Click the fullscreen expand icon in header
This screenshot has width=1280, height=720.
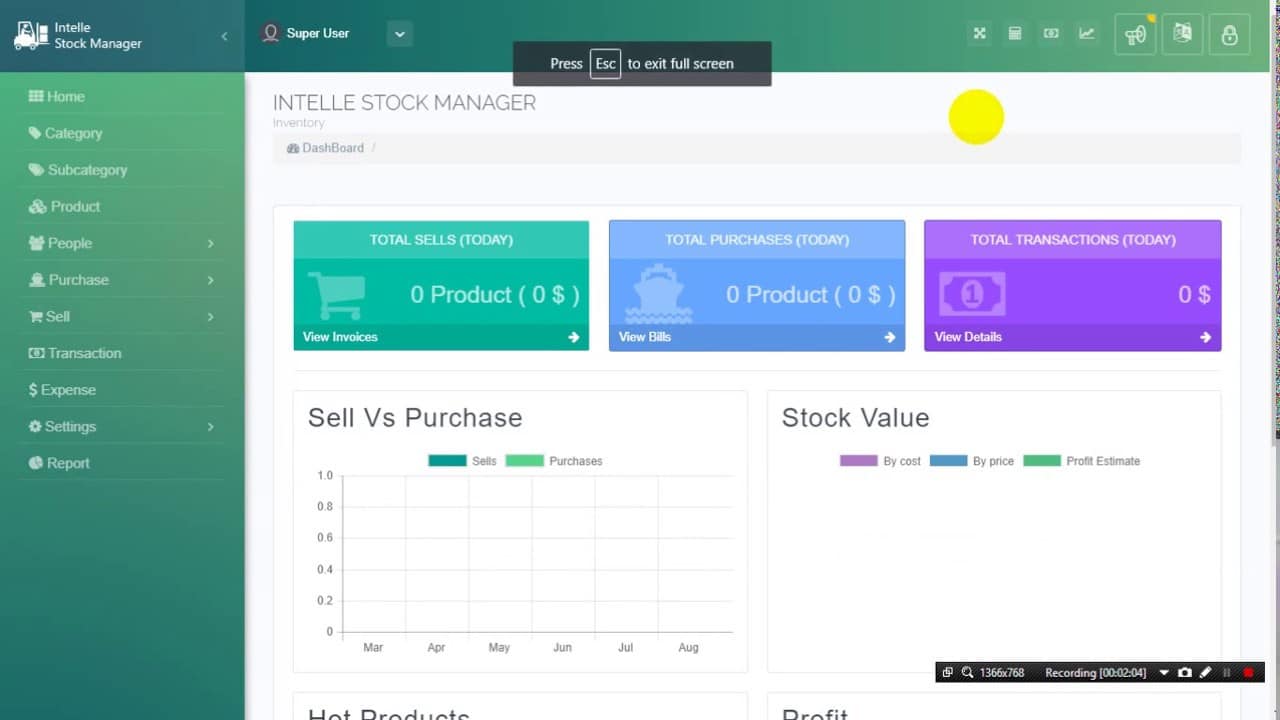980,34
